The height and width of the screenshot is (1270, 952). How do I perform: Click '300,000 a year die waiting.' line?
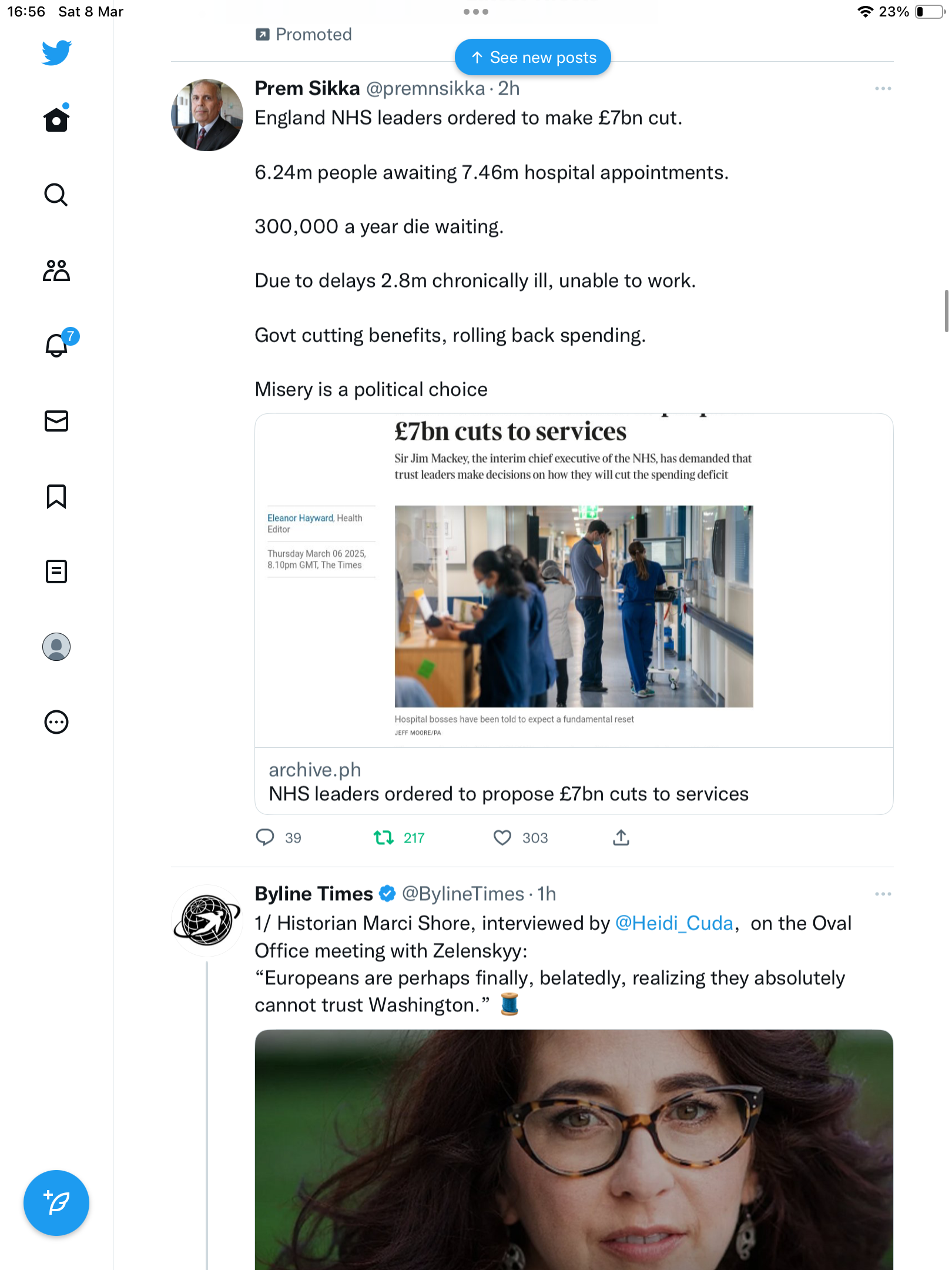point(379,226)
